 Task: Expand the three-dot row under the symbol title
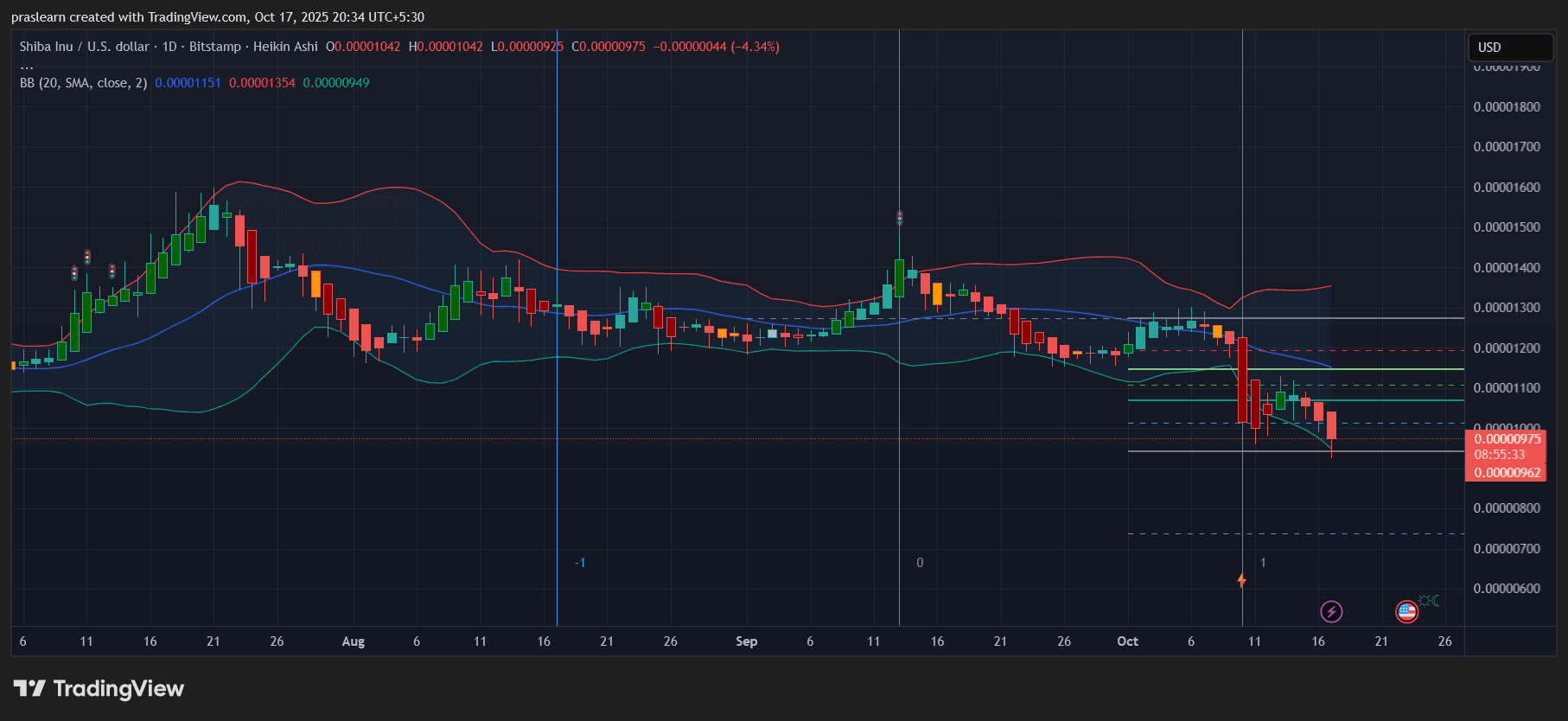coord(27,66)
